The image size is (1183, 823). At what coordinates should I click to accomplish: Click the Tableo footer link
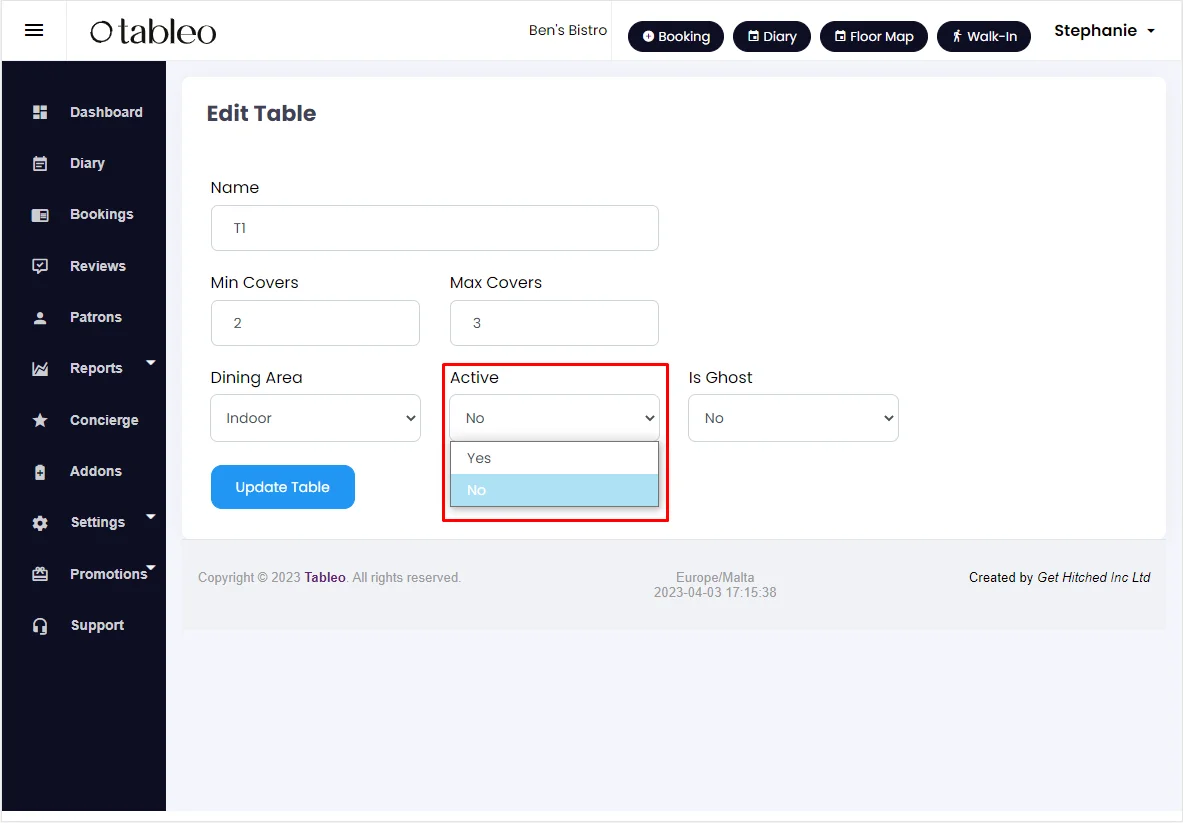click(x=325, y=578)
